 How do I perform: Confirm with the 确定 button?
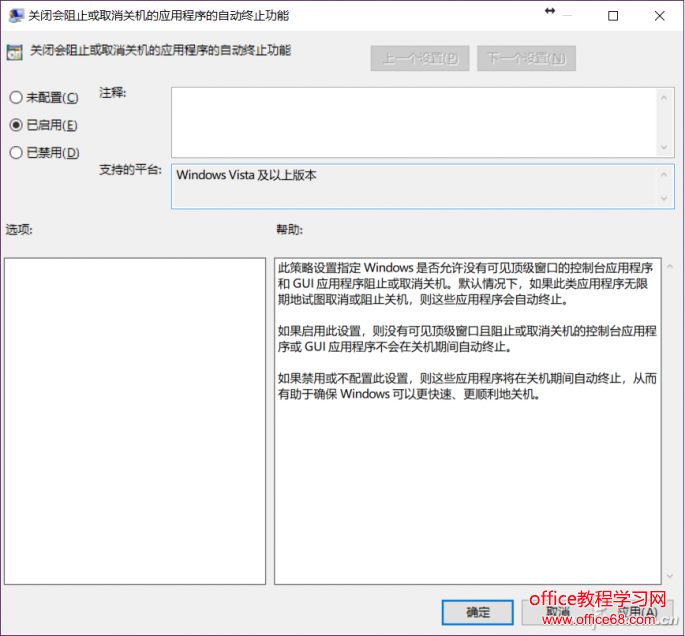(477, 612)
